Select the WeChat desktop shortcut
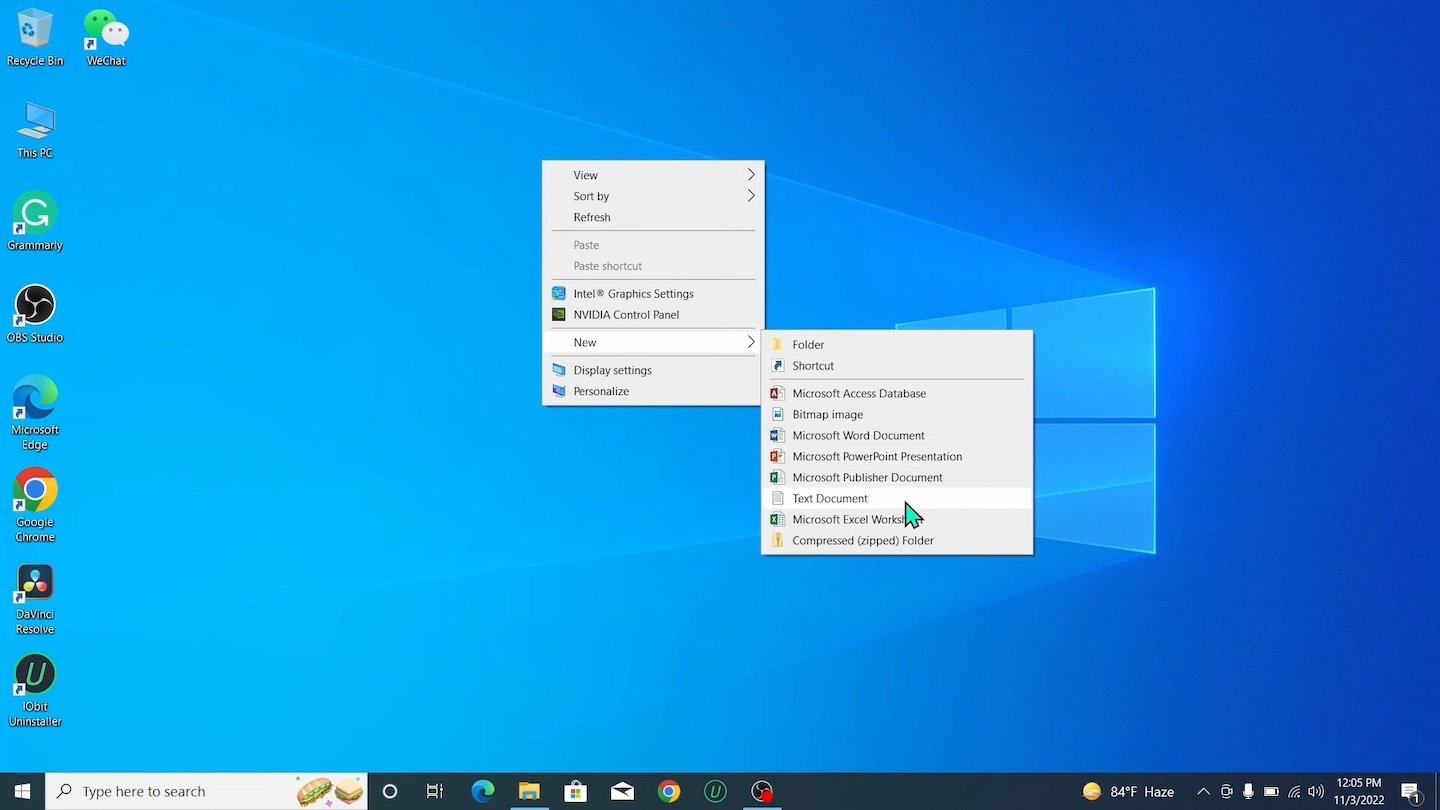This screenshot has height=810, width=1440. click(106, 38)
